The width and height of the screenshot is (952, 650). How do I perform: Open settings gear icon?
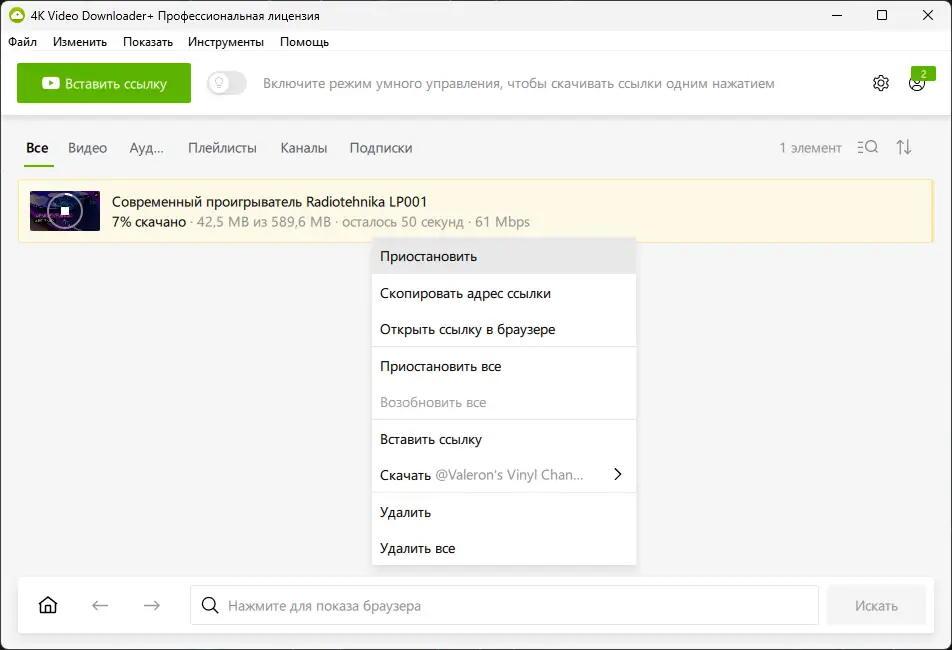pos(881,83)
